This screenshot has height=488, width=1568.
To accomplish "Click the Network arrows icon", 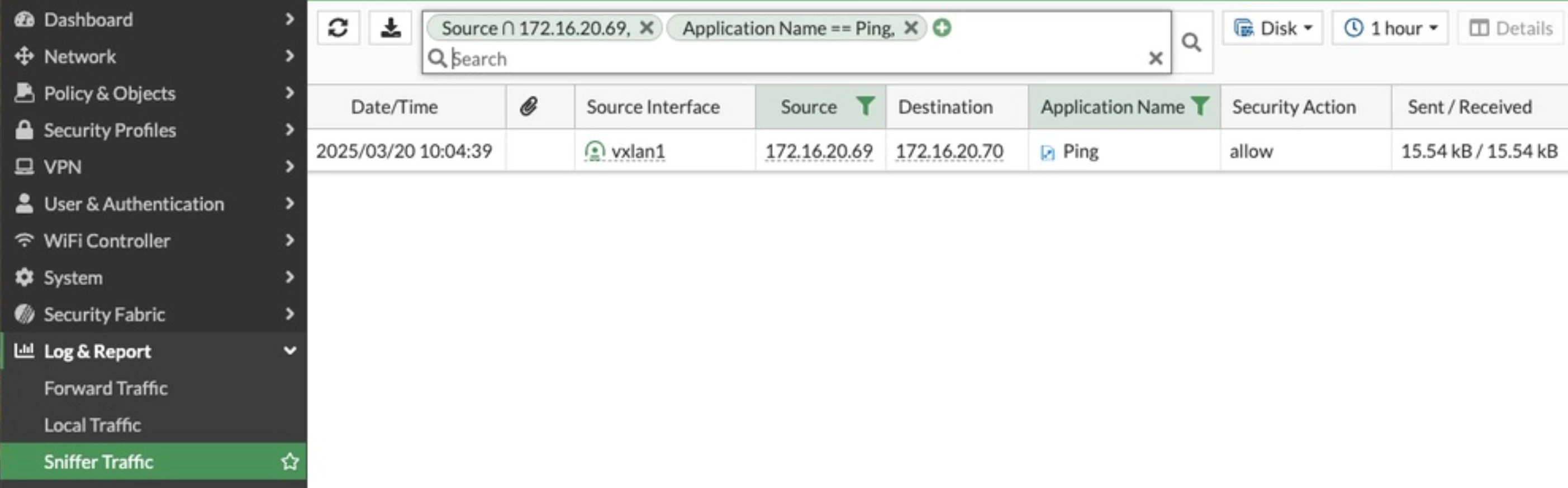I will tap(25, 56).
